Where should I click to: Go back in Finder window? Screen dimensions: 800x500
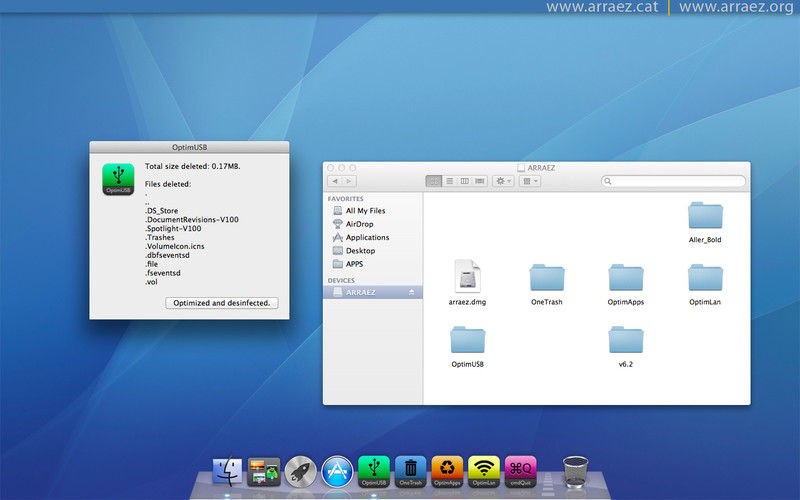point(335,181)
